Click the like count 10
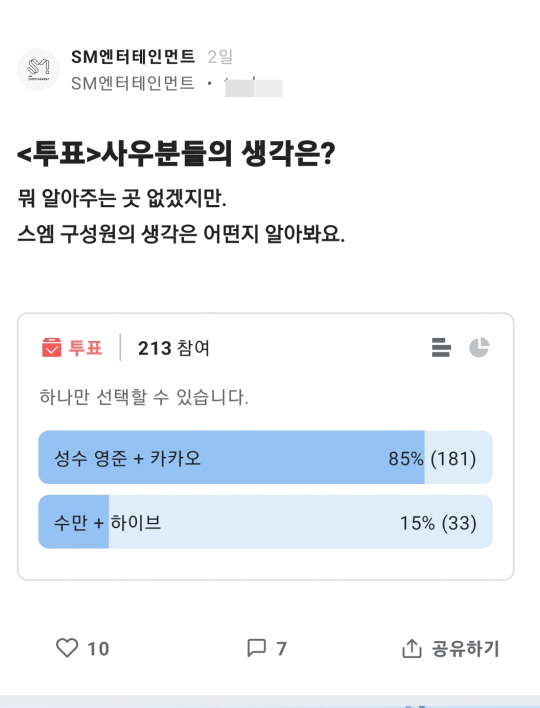The image size is (540, 708). point(98,649)
